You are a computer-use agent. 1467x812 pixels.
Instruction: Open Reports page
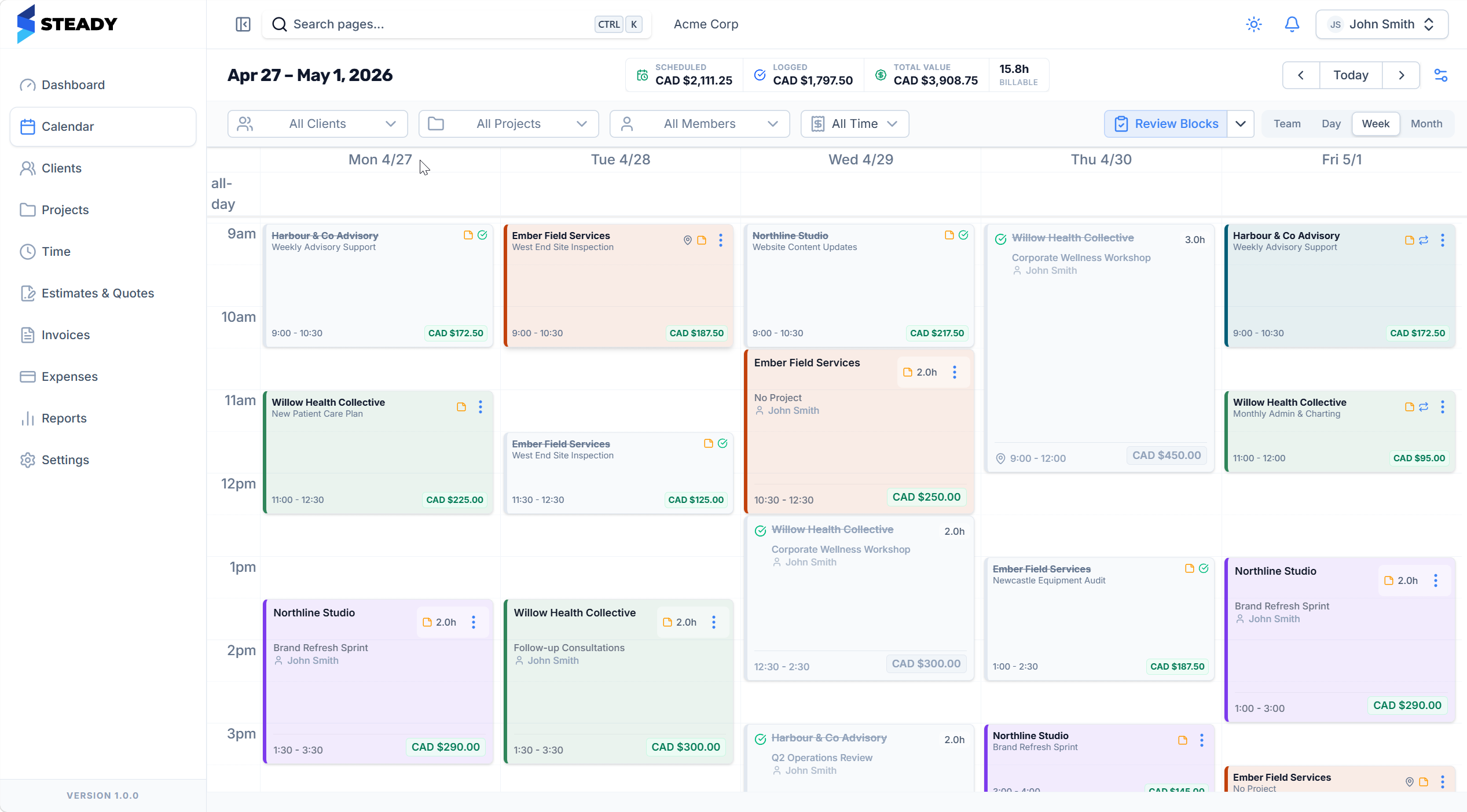(x=103, y=418)
